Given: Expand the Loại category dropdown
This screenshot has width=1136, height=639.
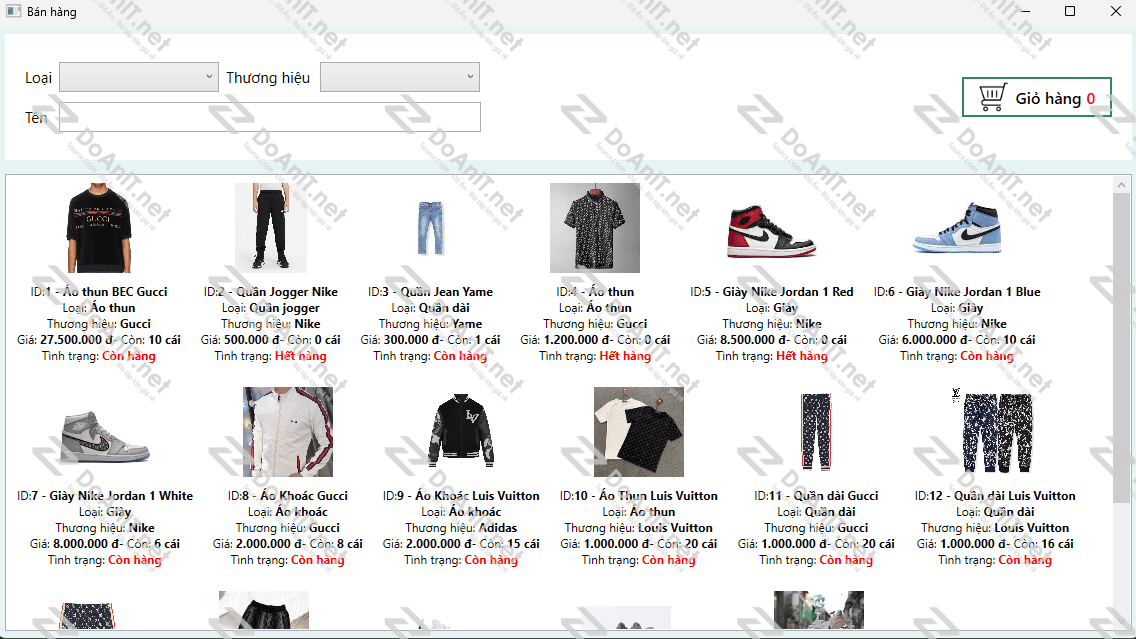Looking at the screenshot, I should point(138,77).
